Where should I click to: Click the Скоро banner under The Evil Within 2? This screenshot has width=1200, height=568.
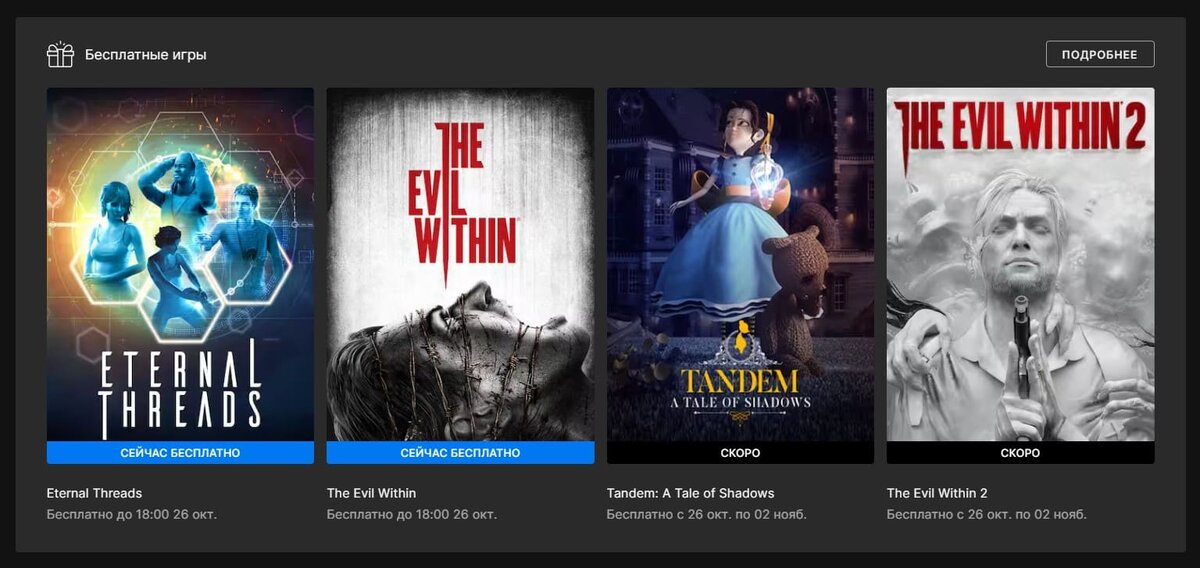pos(1020,453)
